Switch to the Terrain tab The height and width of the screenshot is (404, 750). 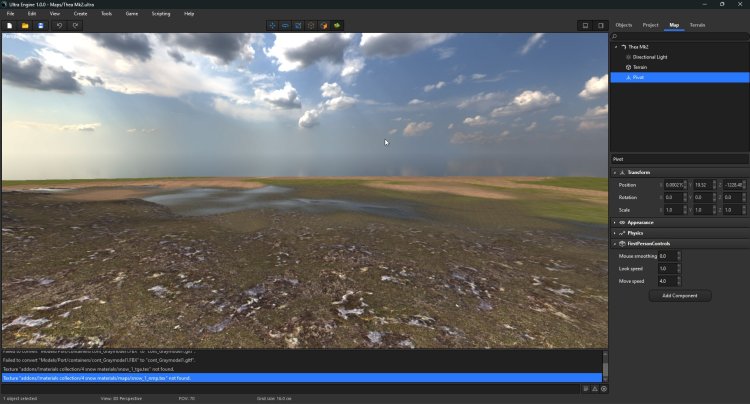coord(697,24)
